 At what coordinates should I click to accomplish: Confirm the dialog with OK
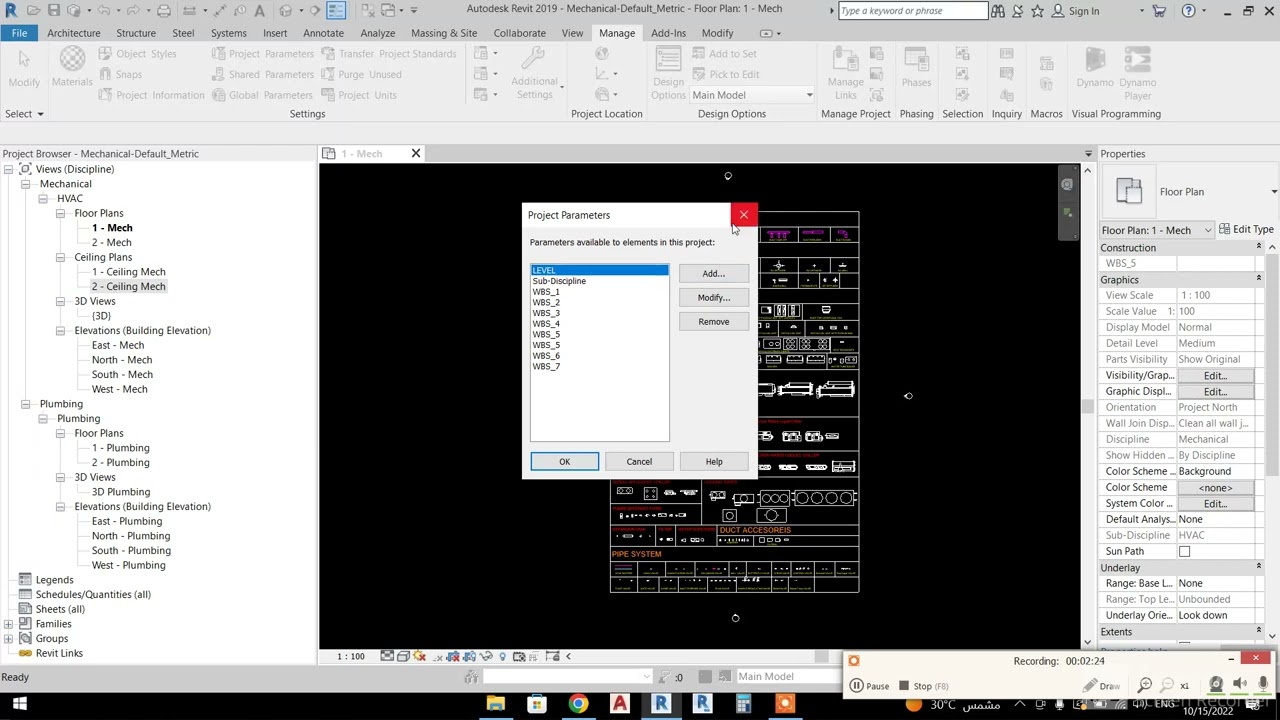click(x=564, y=461)
